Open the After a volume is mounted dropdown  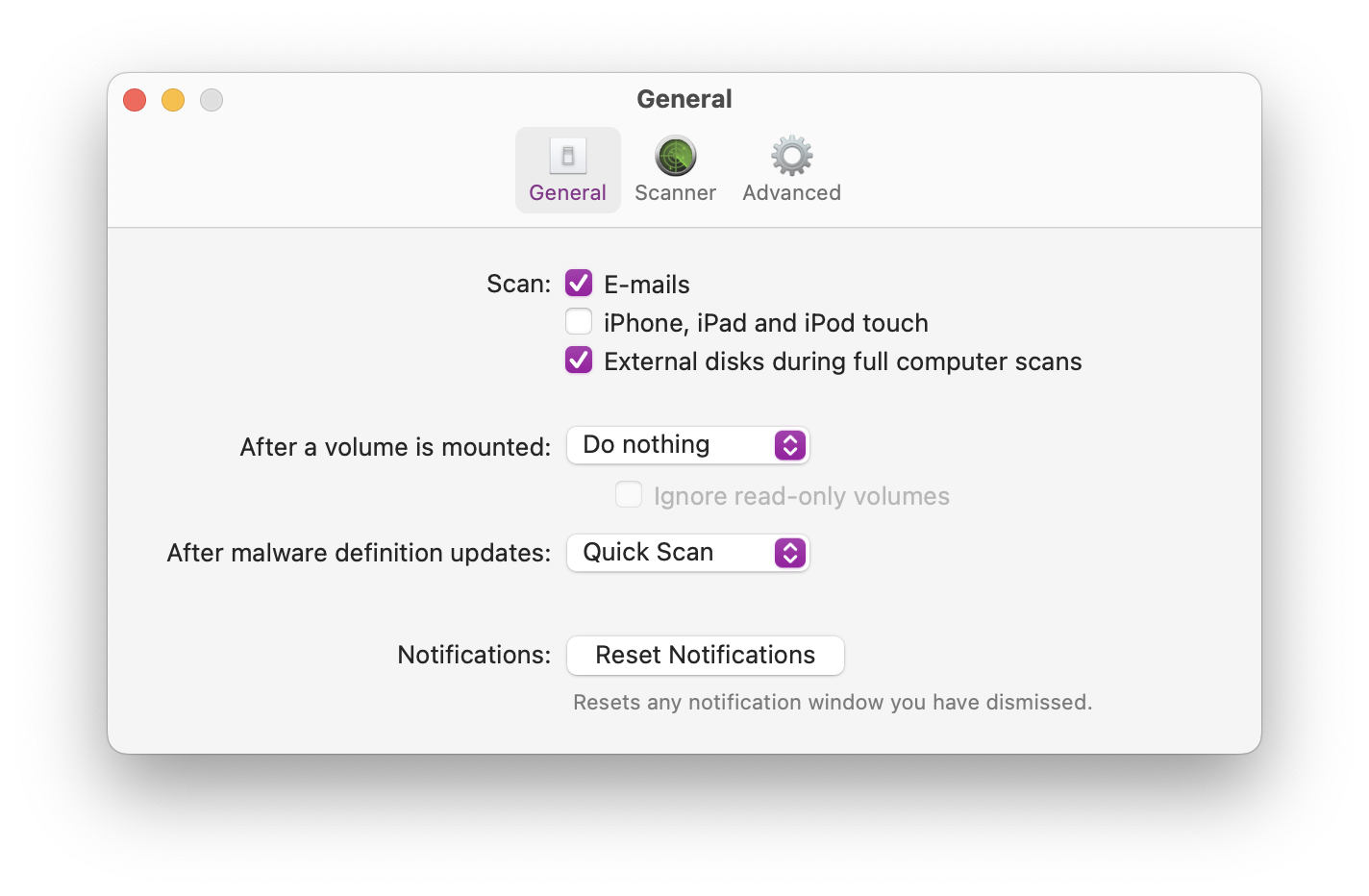point(688,445)
